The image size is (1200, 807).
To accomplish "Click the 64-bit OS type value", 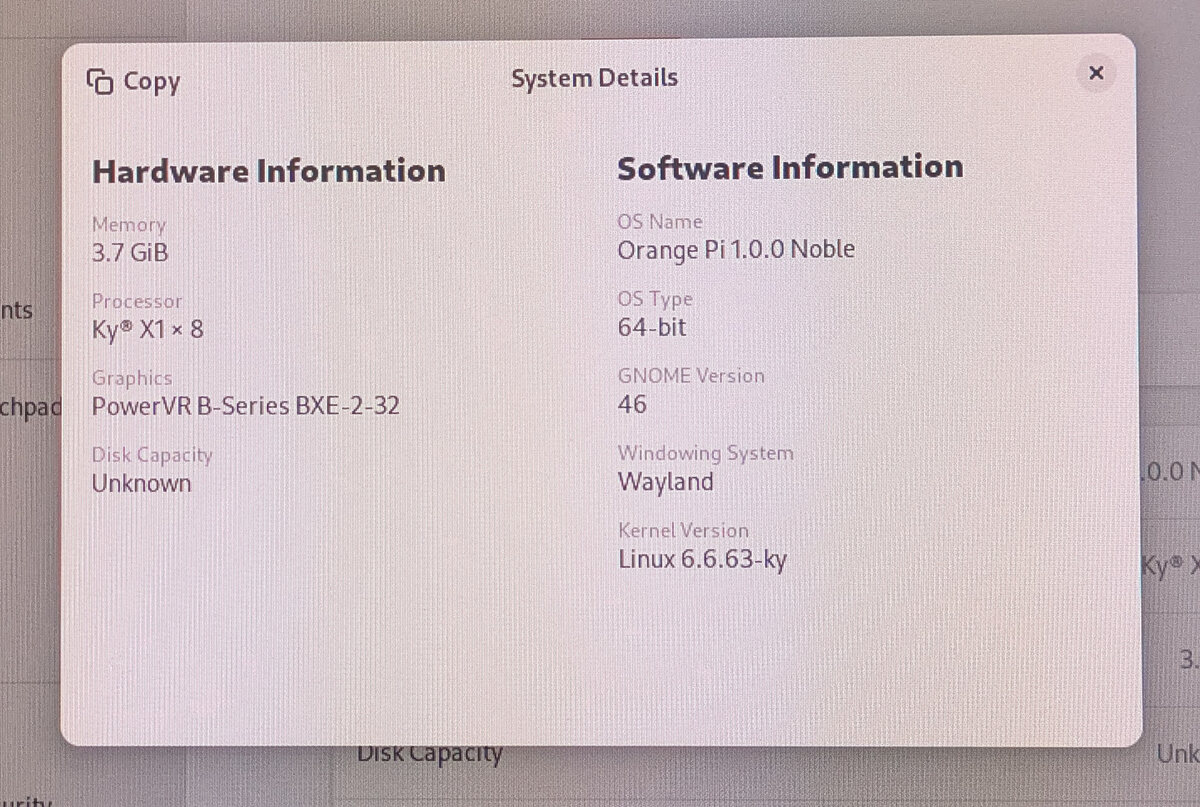I will coord(652,327).
